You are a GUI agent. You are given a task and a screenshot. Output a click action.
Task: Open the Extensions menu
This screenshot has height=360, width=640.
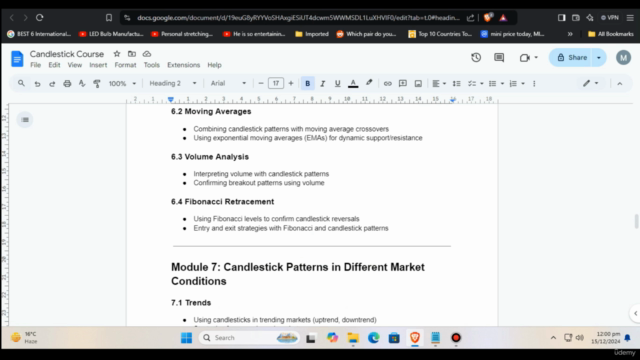[184, 65]
